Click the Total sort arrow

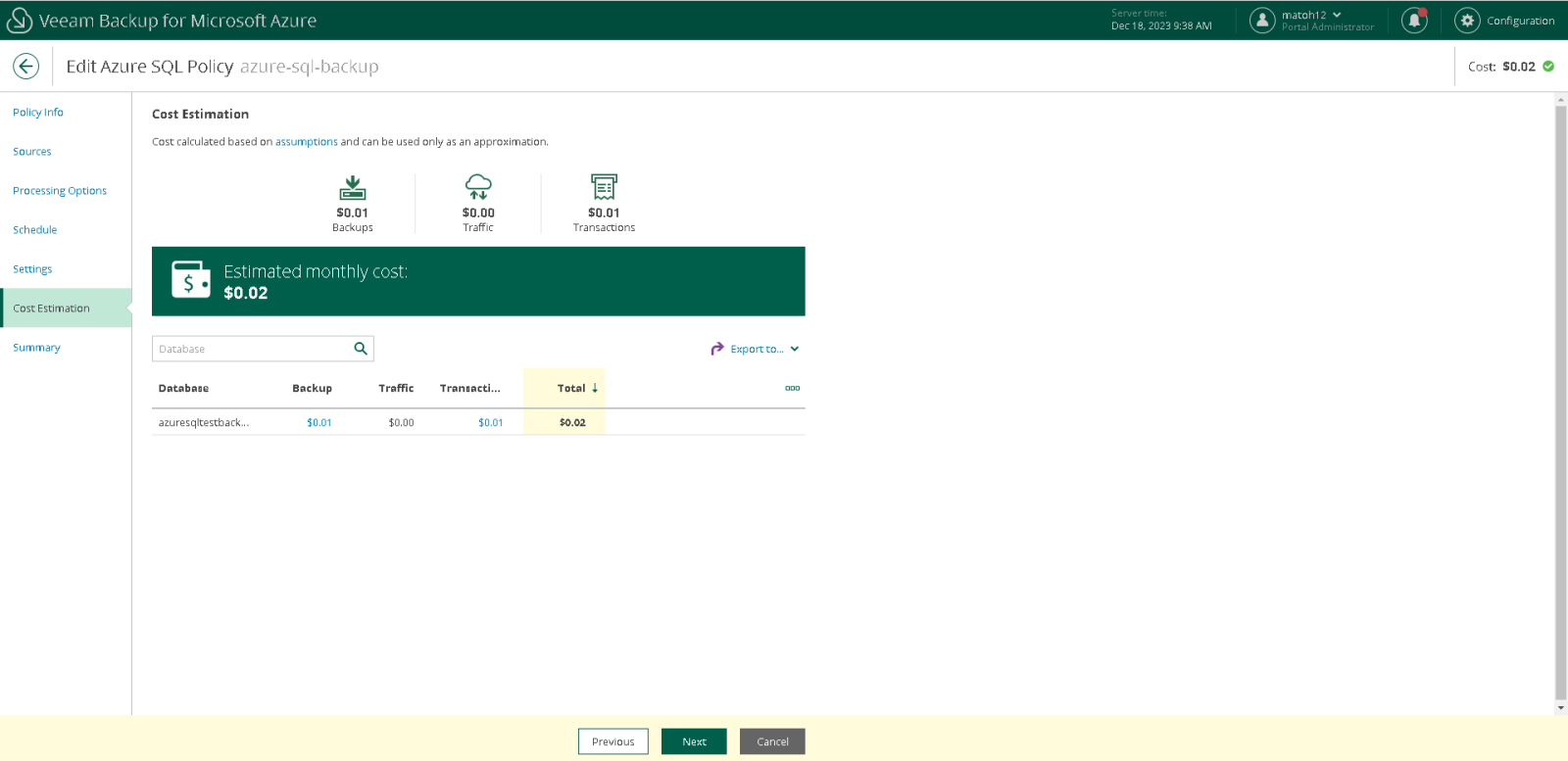pyautogui.click(x=595, y=389)
